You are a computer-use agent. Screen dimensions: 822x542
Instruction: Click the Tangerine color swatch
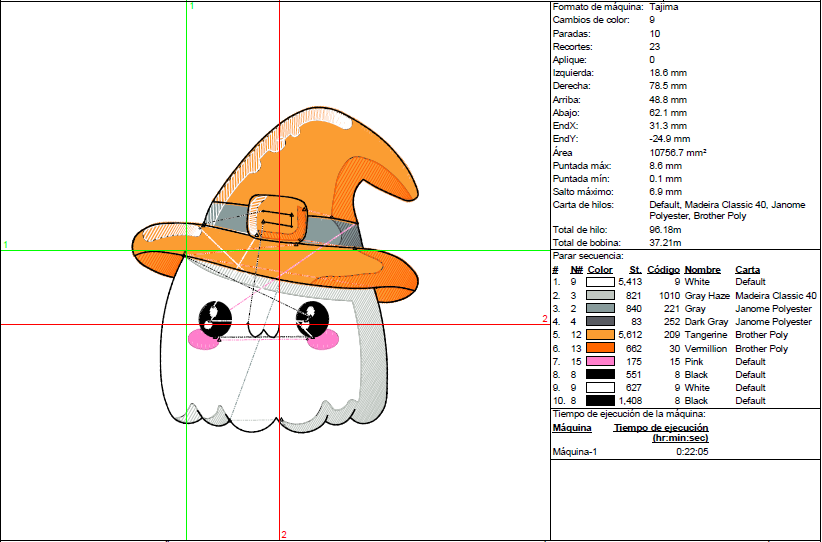[x=601, y=335]
